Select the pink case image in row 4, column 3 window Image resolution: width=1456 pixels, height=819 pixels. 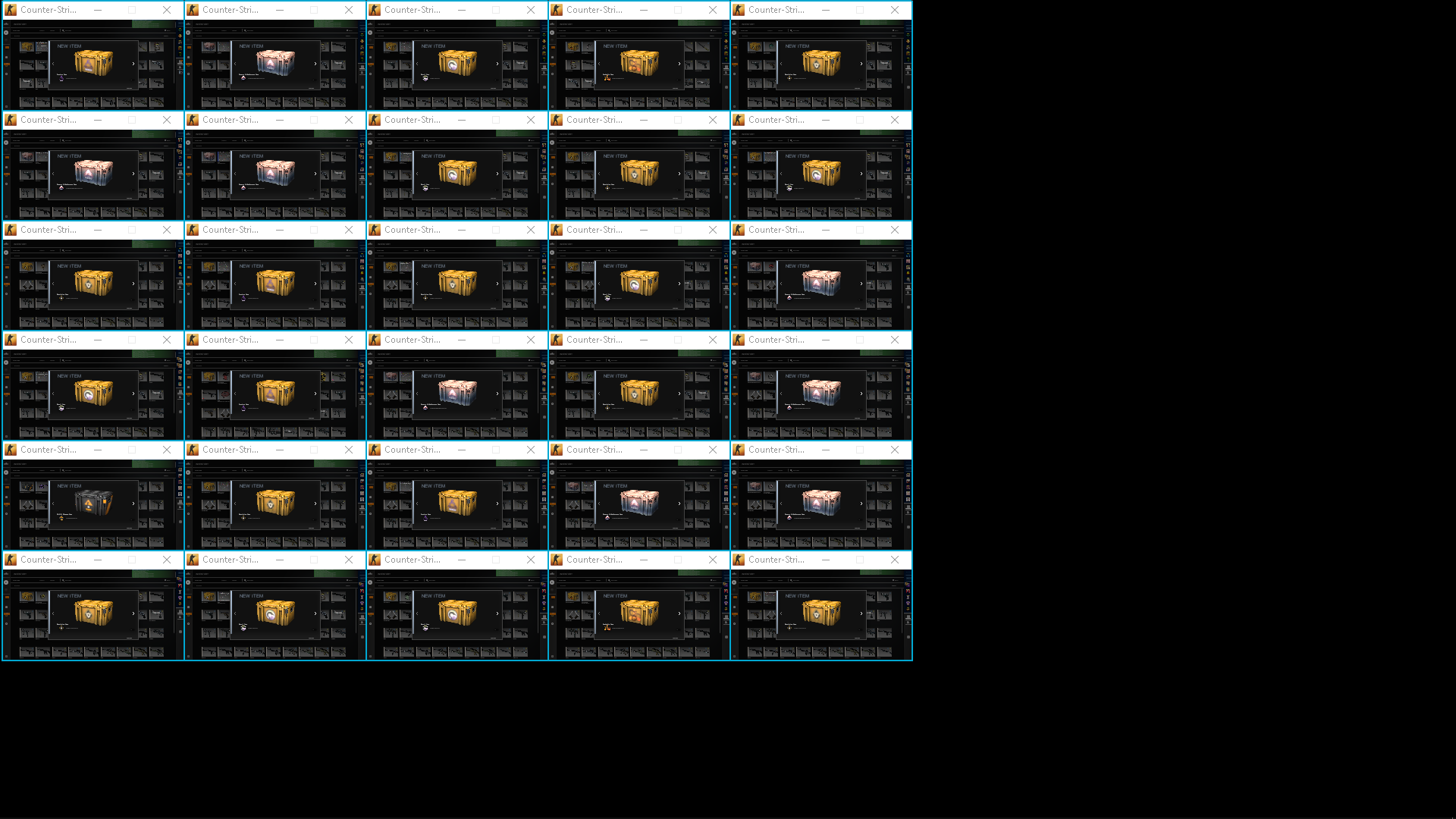pyautogui.click(x=457, y=393)
